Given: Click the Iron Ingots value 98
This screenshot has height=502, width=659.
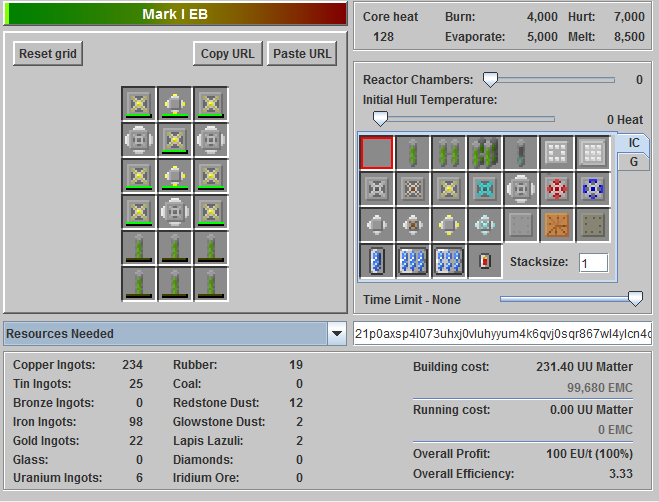Looking at the screenshot, I should pyautogui.click(x=136, y=421).
